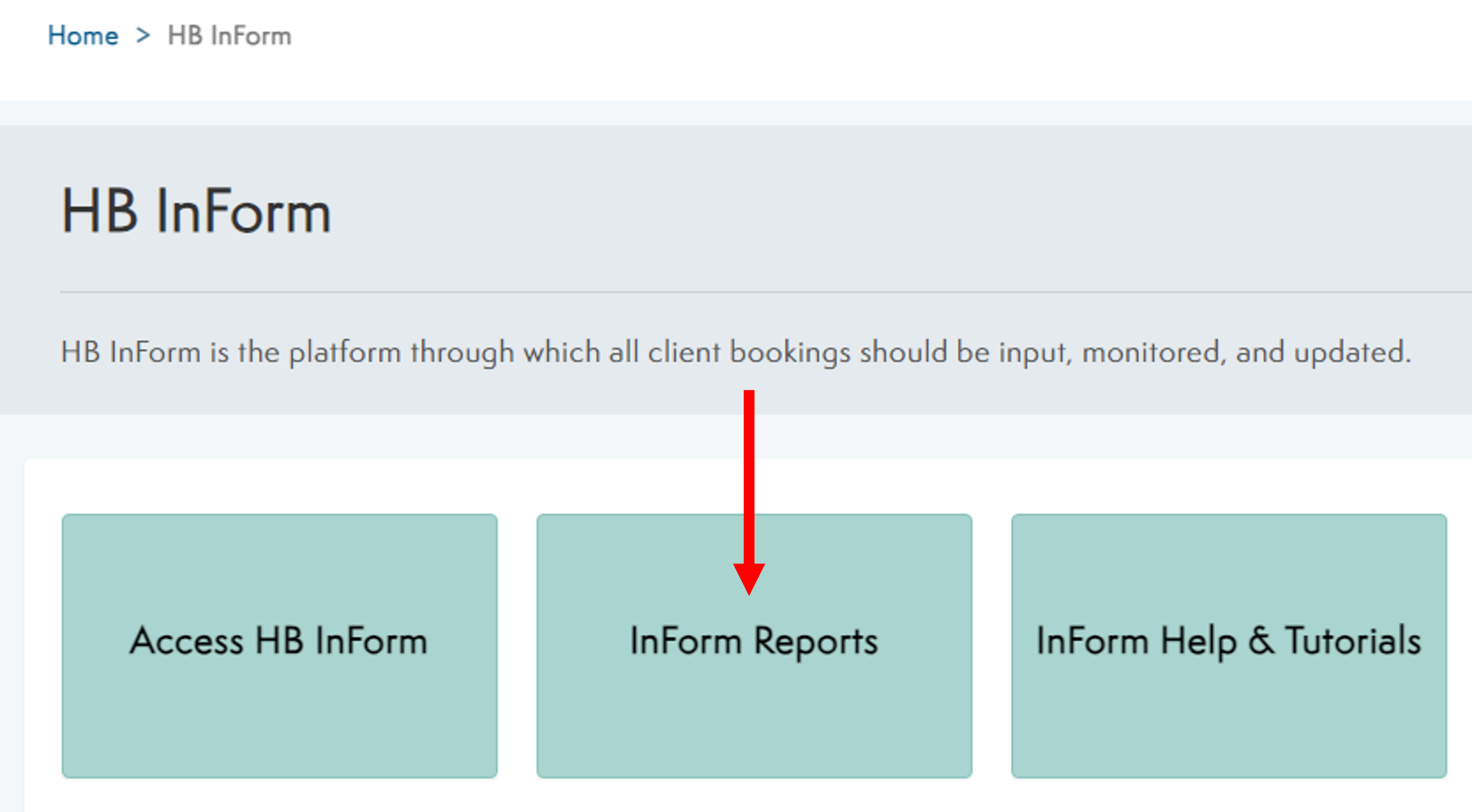Viewport: 1472px width, 812px height.
Task: Click the breadcrumb separator area
Action: [143, 35]
